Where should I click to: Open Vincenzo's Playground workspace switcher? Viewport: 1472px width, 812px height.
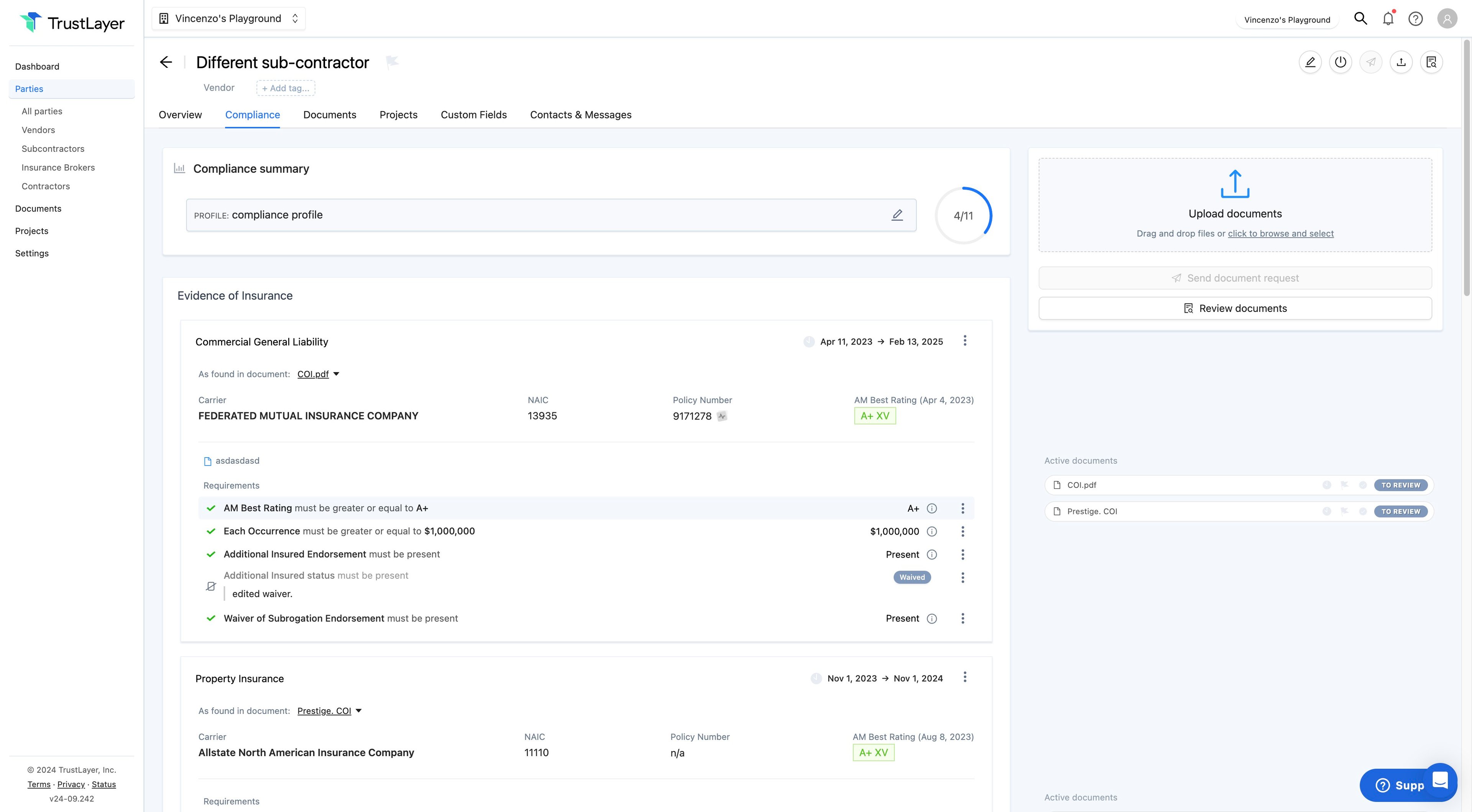tap(228, 18)
